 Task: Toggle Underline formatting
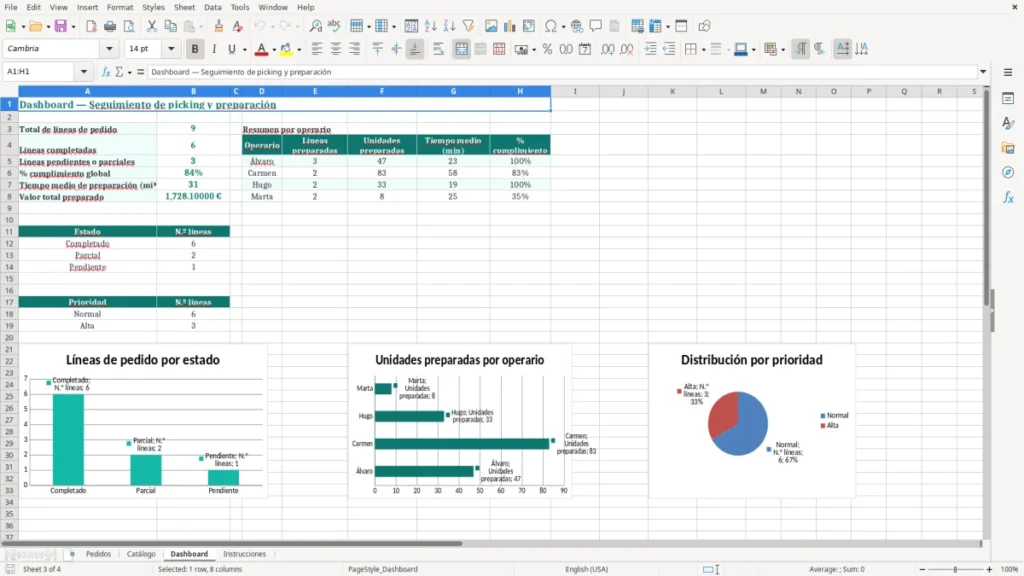[231, 49]
